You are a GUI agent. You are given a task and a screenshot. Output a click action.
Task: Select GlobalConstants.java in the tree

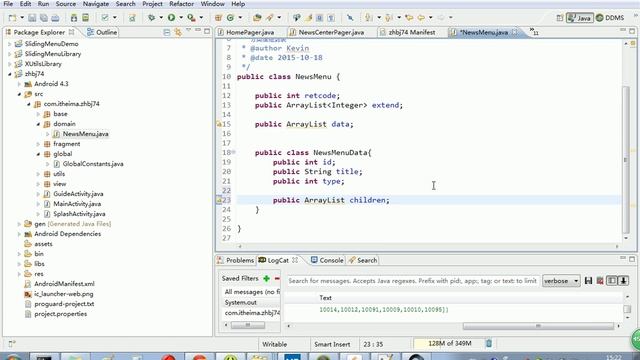click(x=93, y=164)
